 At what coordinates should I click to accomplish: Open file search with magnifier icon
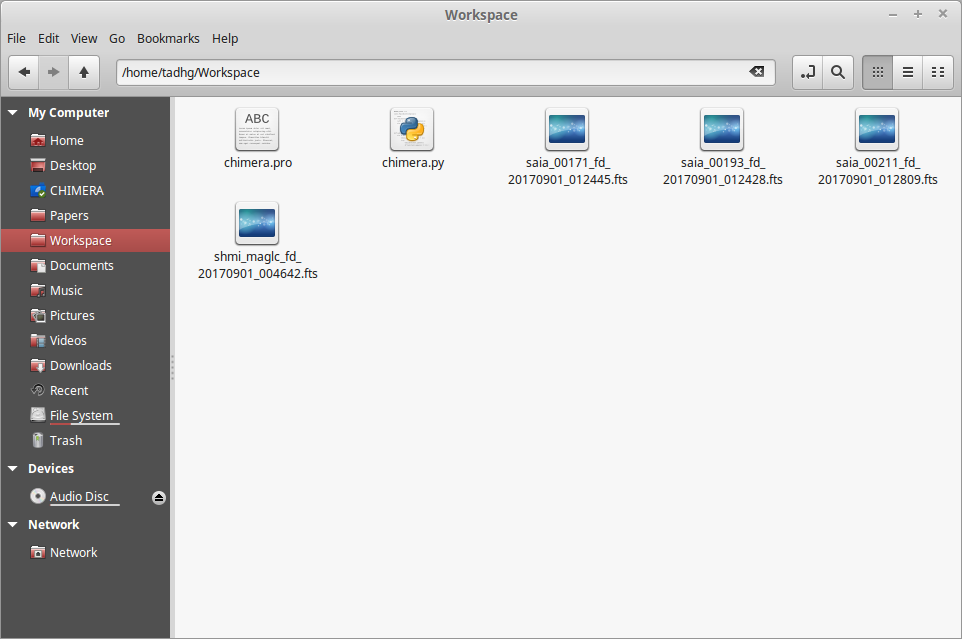click(x=838, y=72)
